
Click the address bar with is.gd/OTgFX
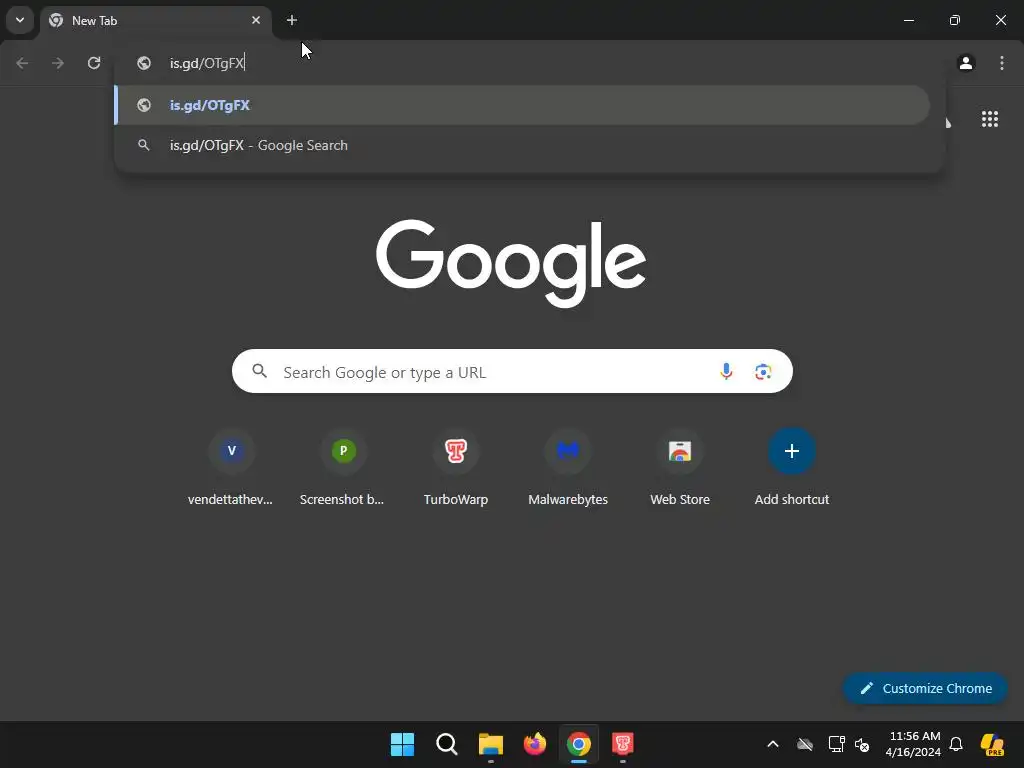coord(529,63)
